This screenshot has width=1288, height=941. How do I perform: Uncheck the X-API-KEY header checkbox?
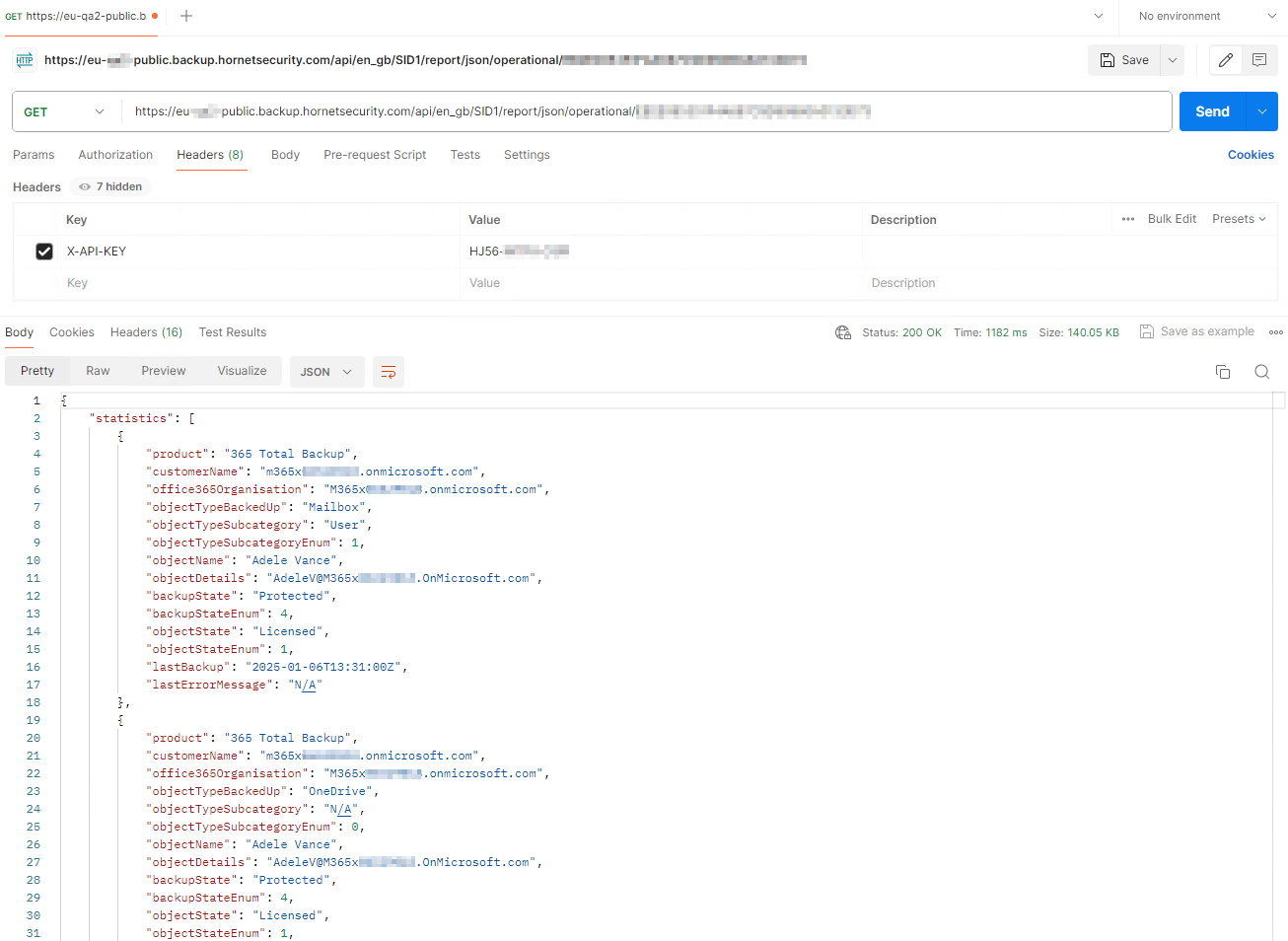pyautogui.click(x=44, y=252)
